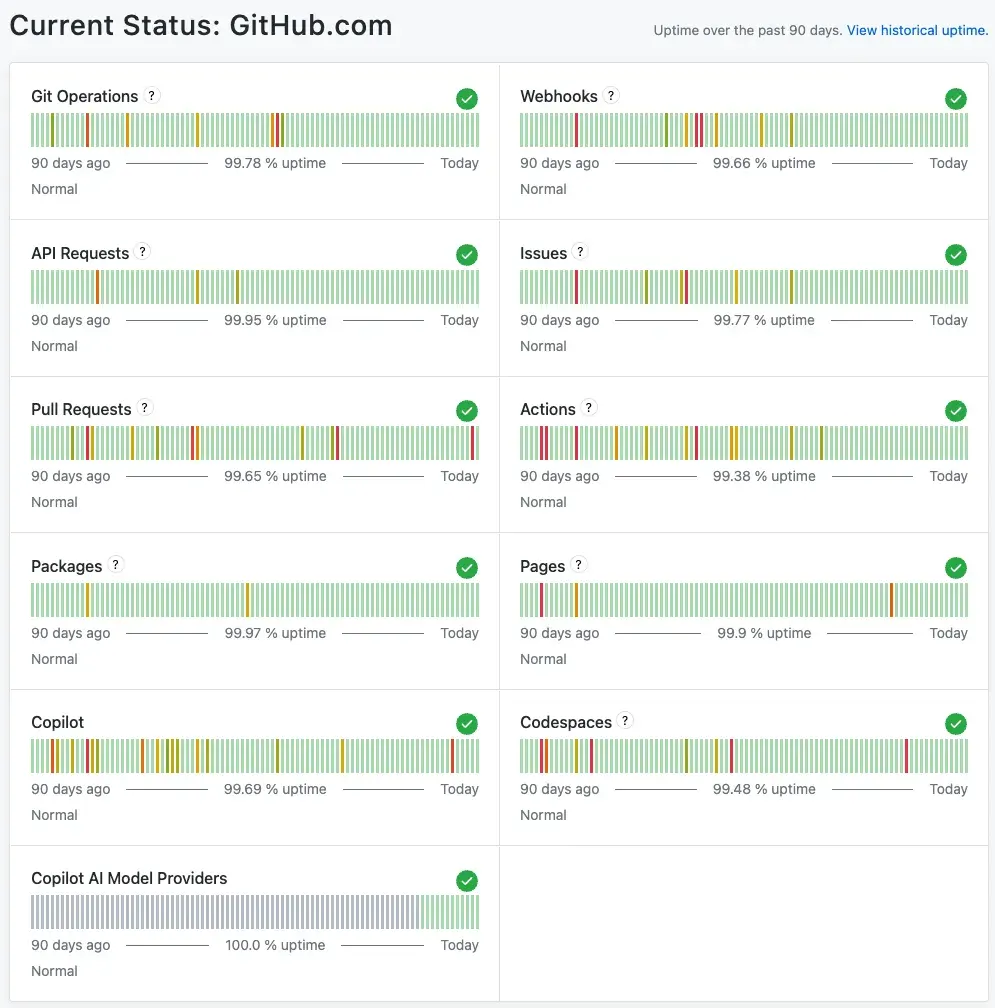Click the 99.48 % uptime value

click(x=764, y=789)
